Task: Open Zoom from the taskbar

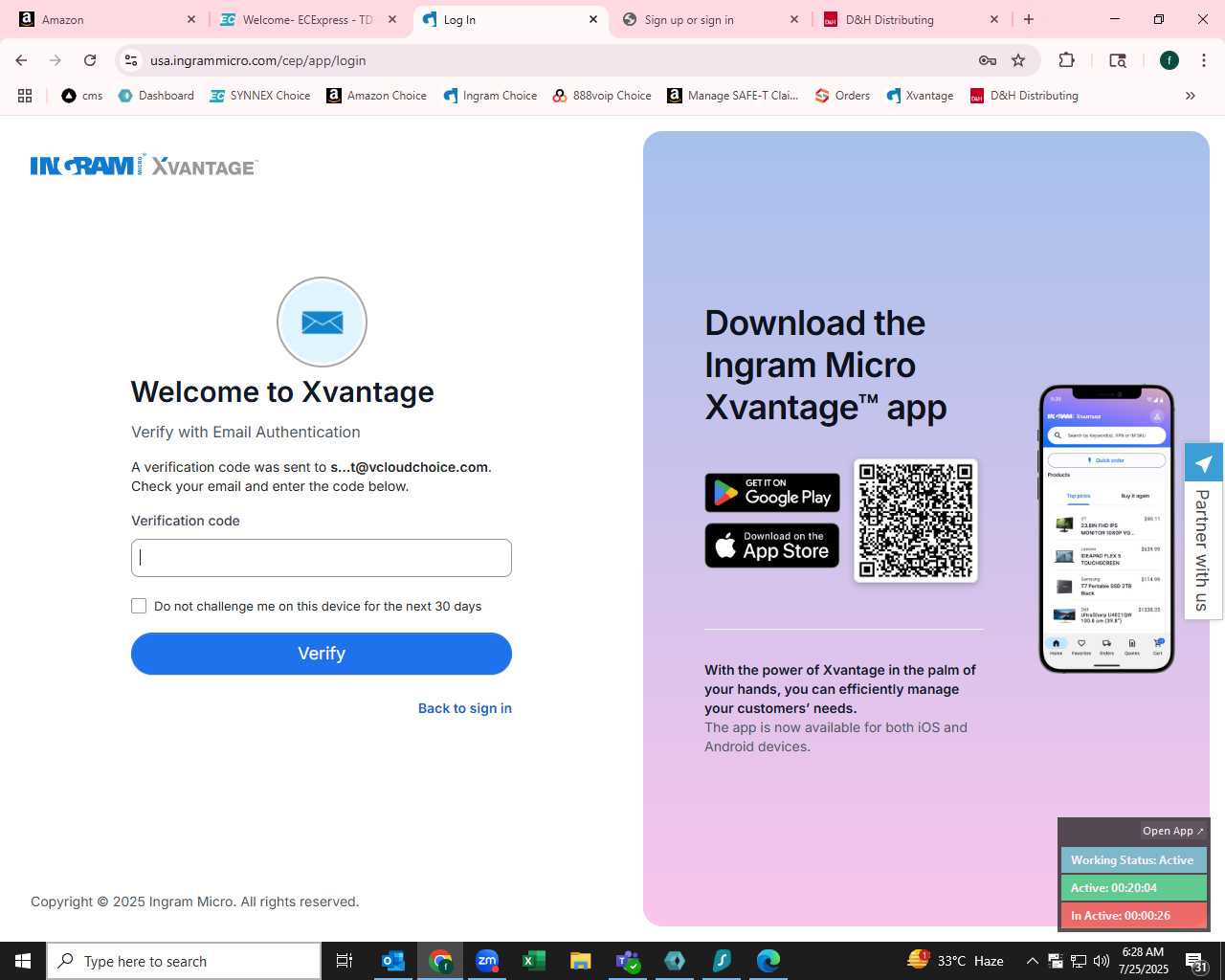Action: [x=487, y=961]
